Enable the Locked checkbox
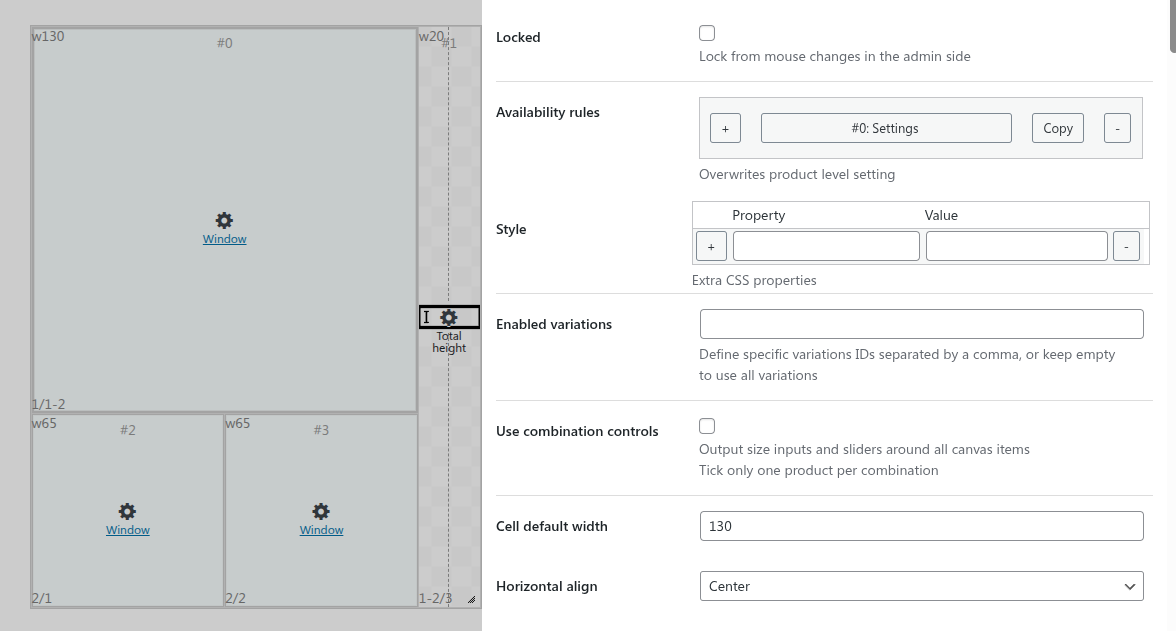The image size is (1176, 631). 707,33
